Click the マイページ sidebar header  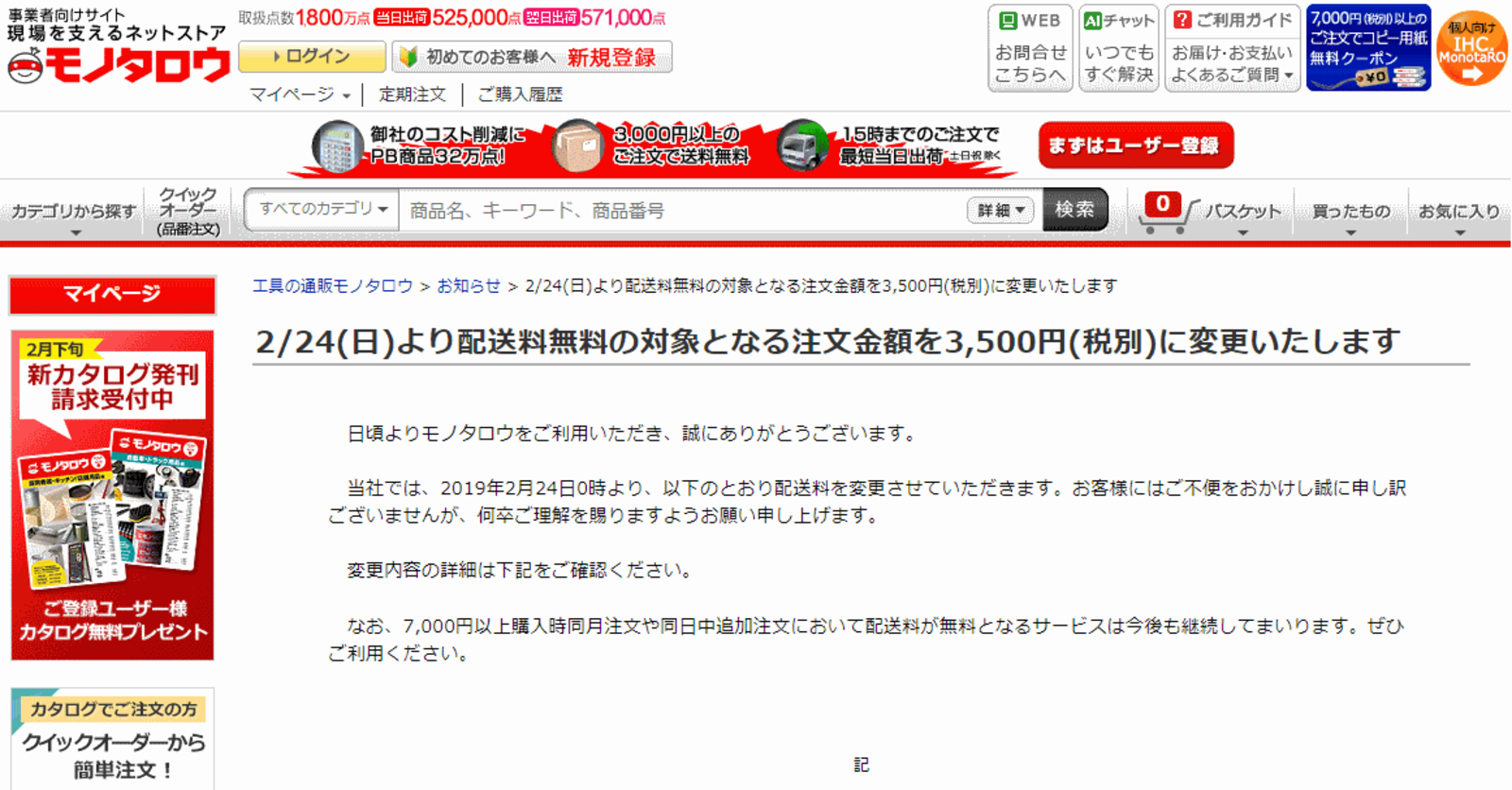(112, 295)
